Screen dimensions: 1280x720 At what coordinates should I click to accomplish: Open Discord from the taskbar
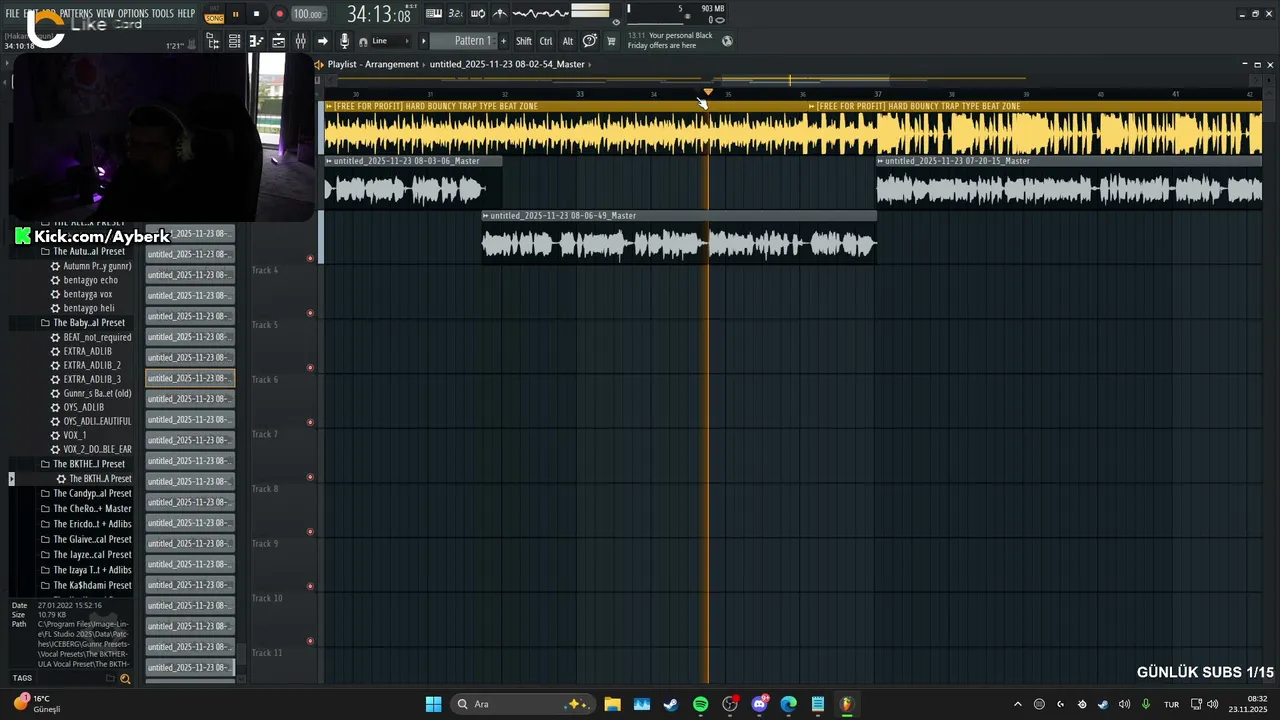click(759, 704)
